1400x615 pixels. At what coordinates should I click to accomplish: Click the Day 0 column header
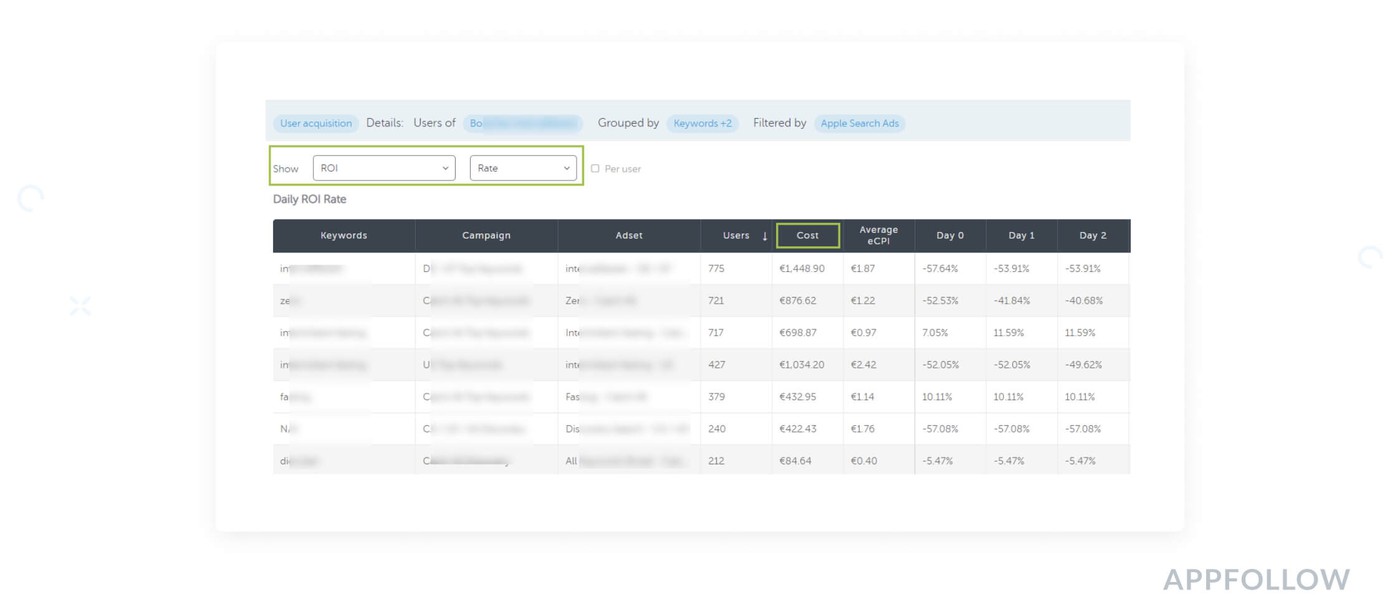coord(950,236)
